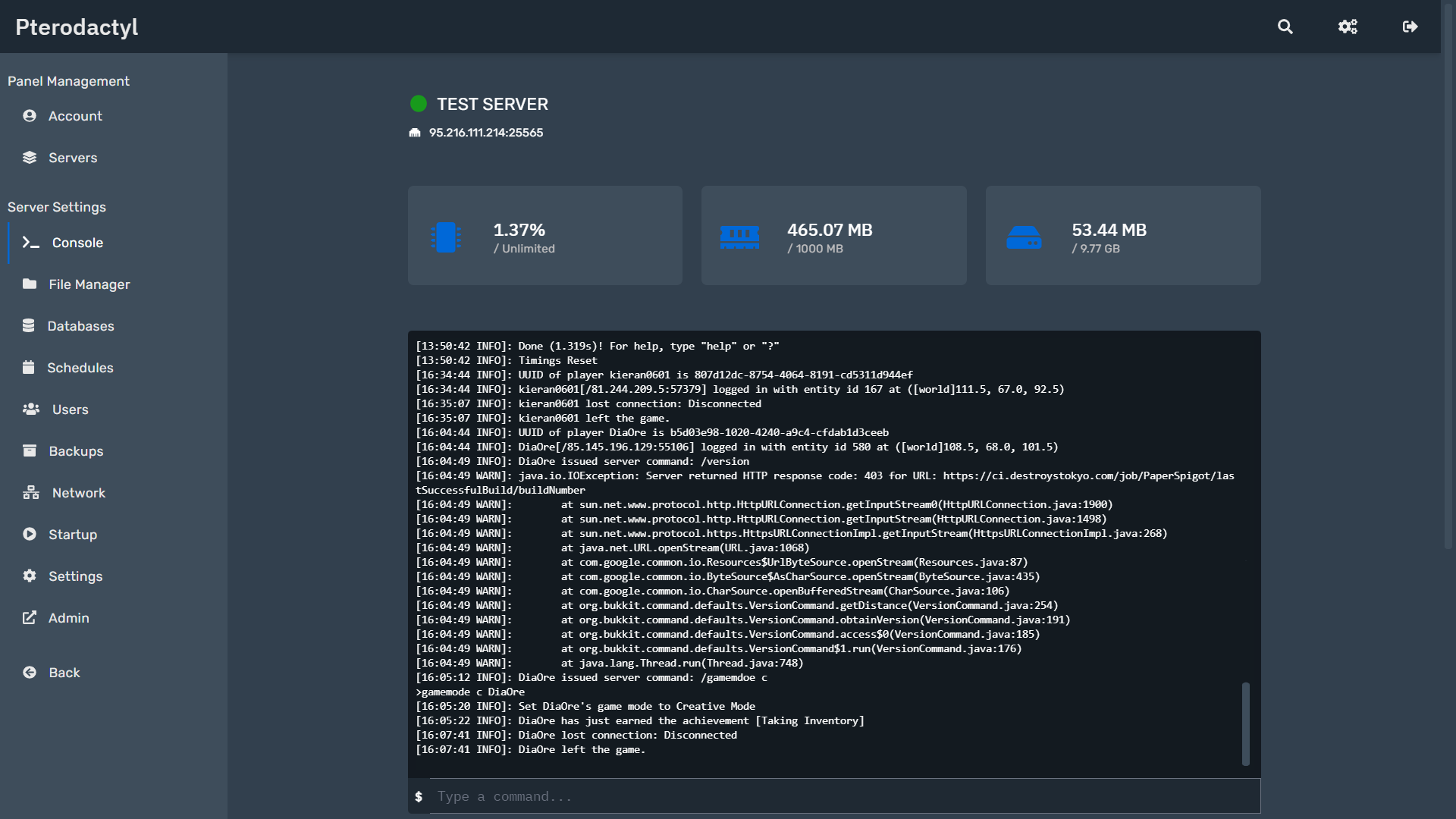Viewport: 1456px width, 819px height.
Task: Click the search magnifier icon in header
Action: click(1285, 27)
